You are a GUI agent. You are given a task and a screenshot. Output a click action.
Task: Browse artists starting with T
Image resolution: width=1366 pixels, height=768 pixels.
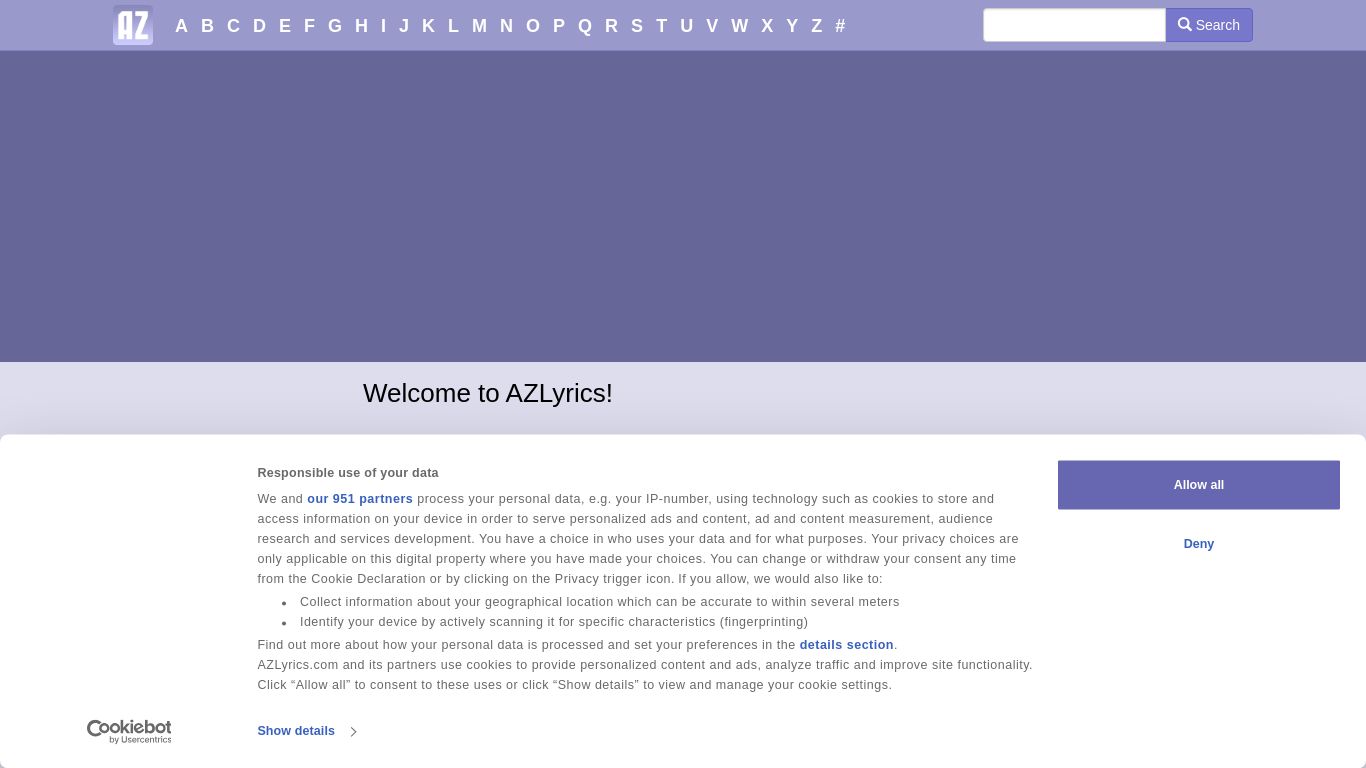[x=661, y=26]
